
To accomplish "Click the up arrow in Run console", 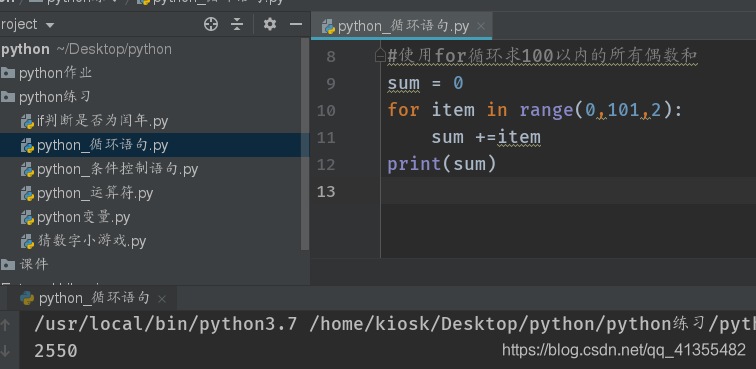I will pyautogui.click(x=5, y=325).
